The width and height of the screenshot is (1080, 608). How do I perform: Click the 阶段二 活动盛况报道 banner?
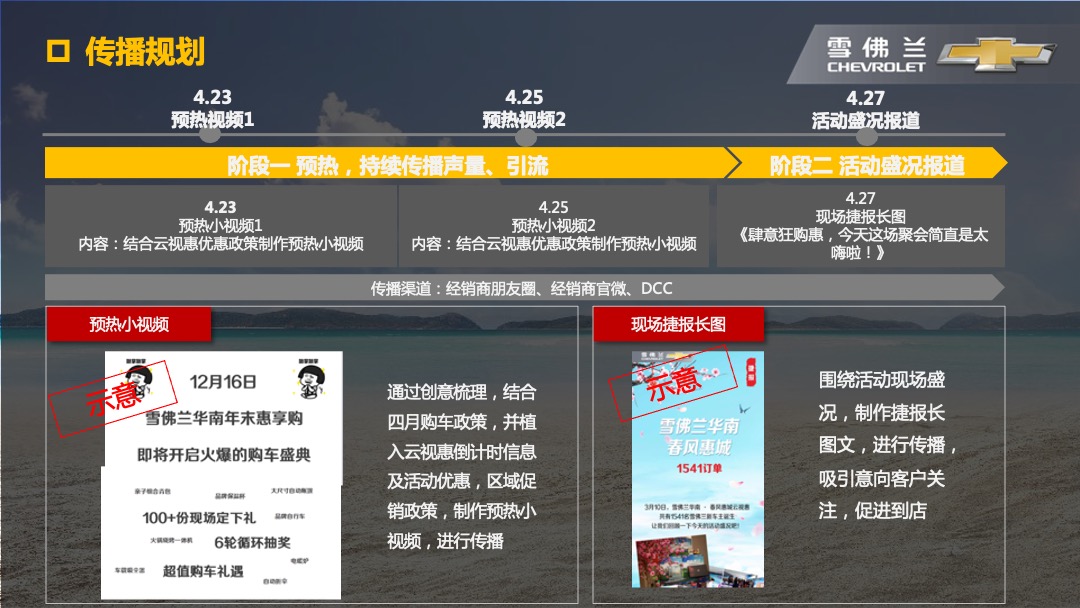coord(866,164)
